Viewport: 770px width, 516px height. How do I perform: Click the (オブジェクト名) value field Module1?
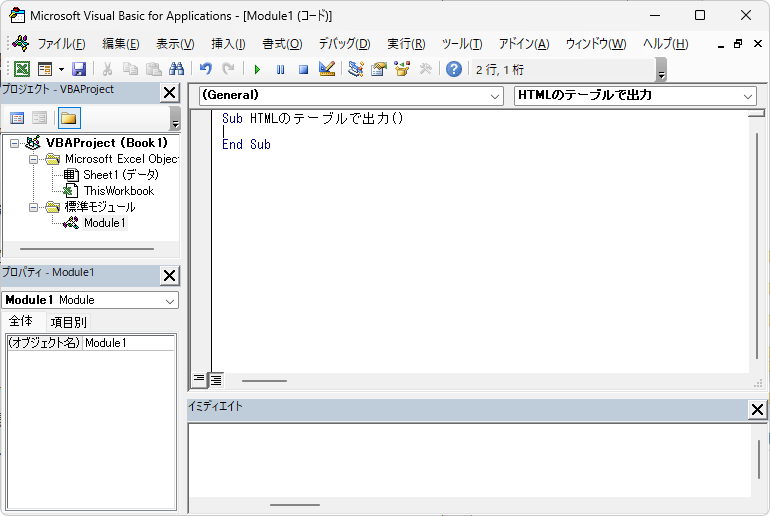(x=128, y=343)
